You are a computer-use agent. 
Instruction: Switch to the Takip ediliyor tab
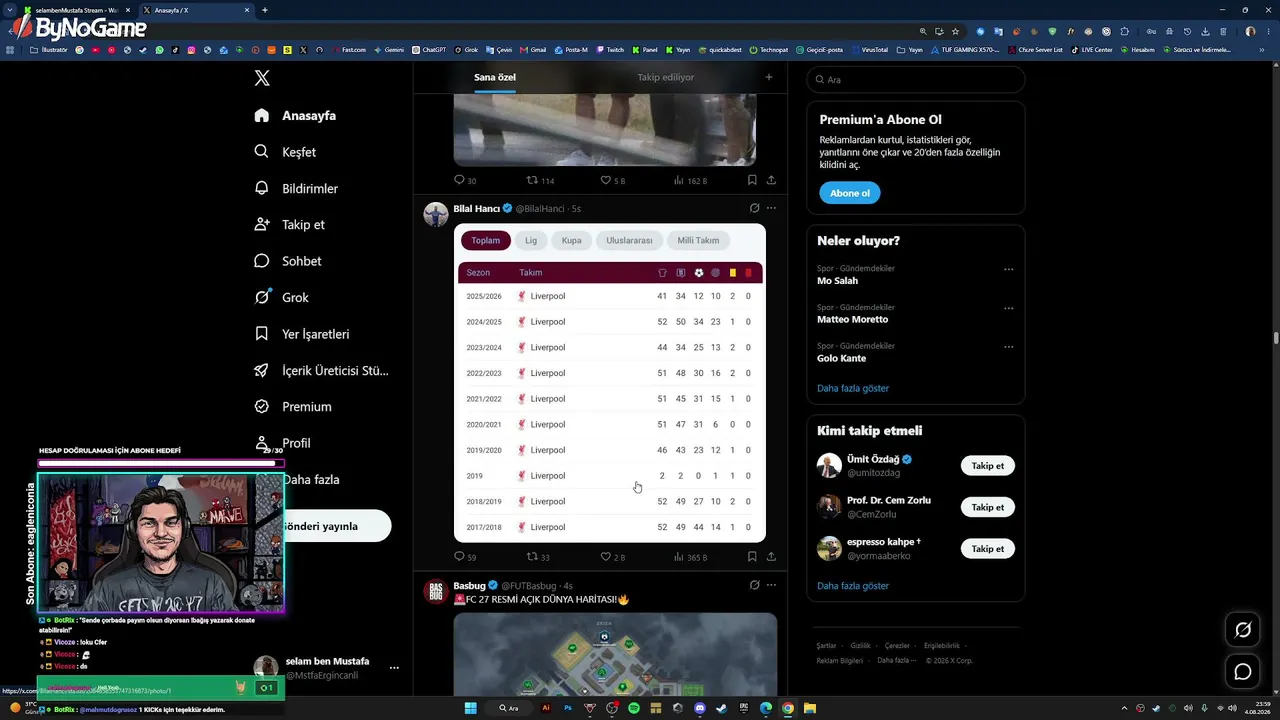[666, 77]
